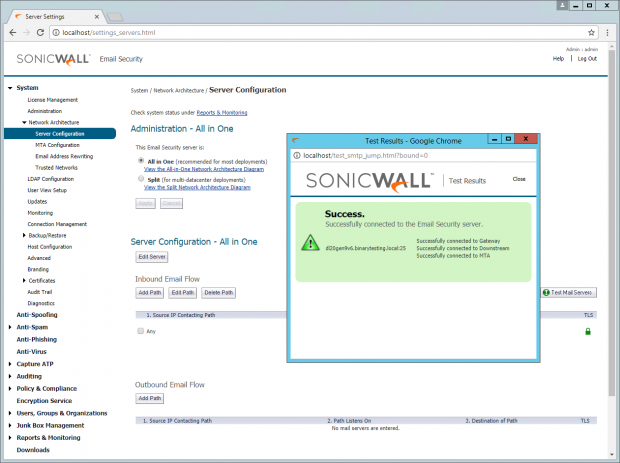
Task: Click the green TLS padlock icon
Action: [x=588, y=331]
